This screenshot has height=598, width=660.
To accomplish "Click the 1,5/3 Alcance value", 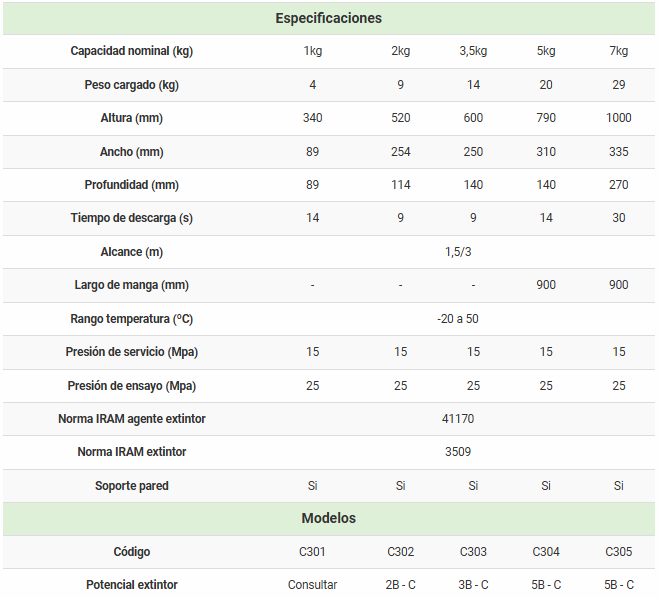I will [458, 252].
